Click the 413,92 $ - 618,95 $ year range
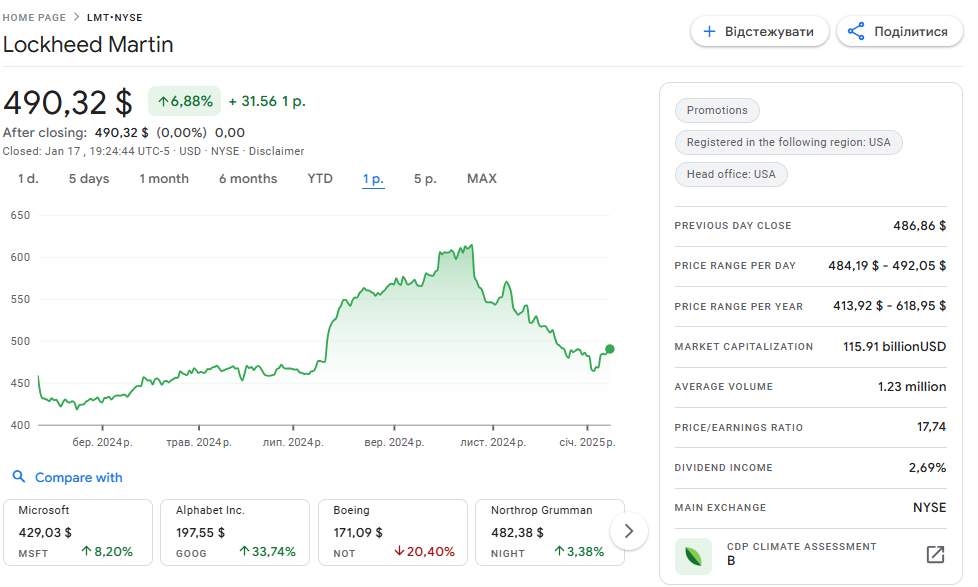The width and height of the screenshot is (978, 587). (x=889, y=306)
